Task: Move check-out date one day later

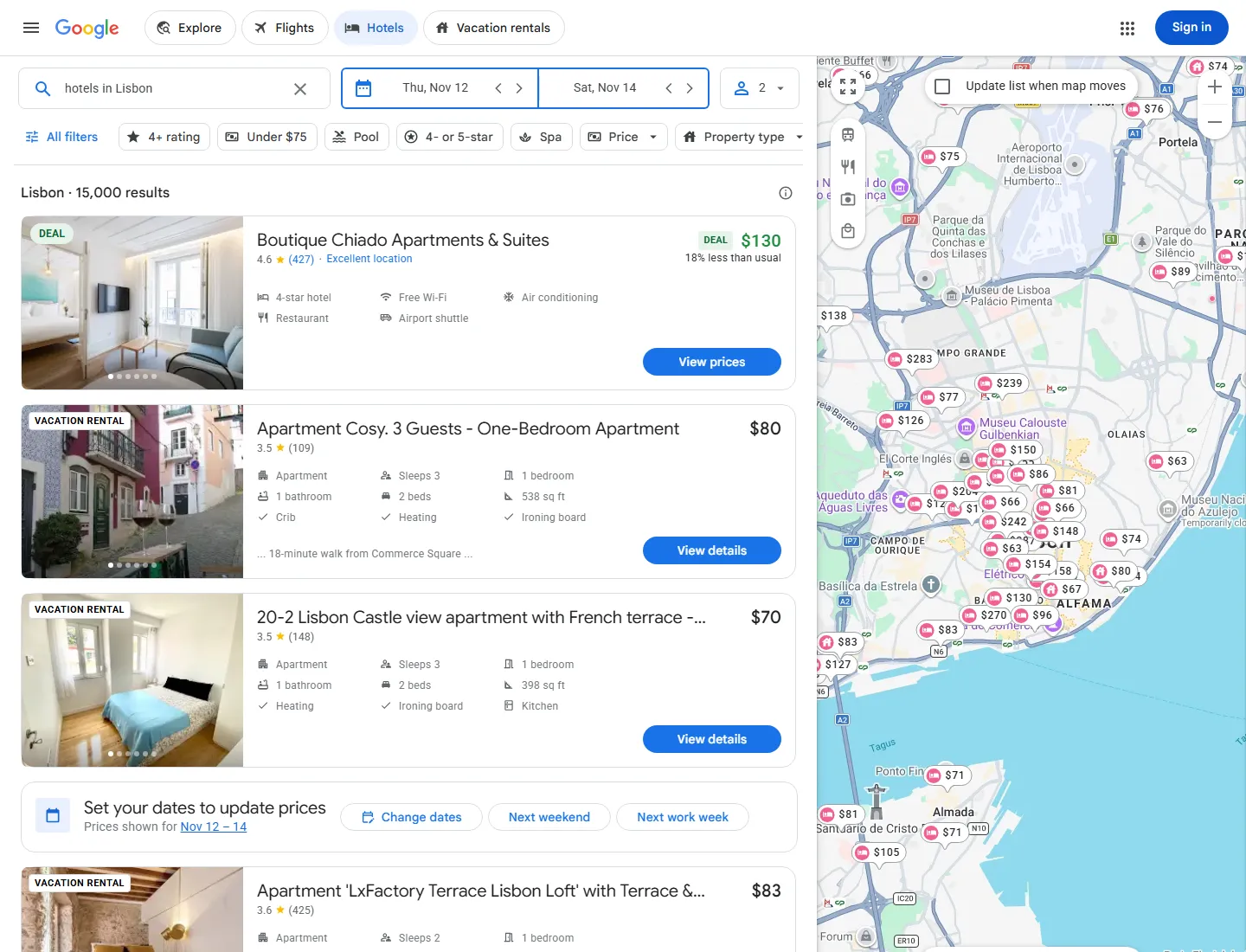Action: coord(690,88)
